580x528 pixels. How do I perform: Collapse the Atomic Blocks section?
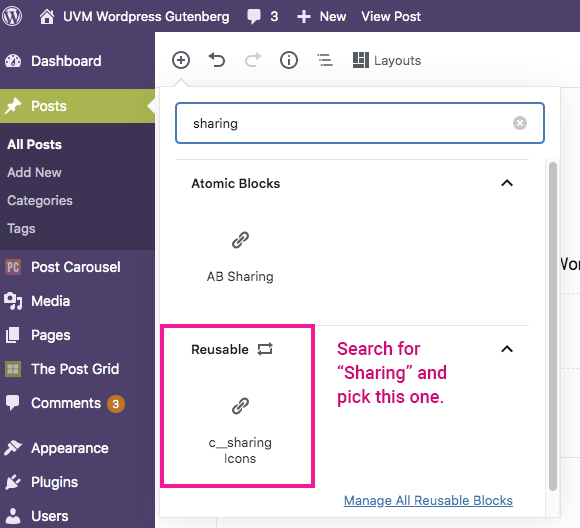(x=507, y=183)
